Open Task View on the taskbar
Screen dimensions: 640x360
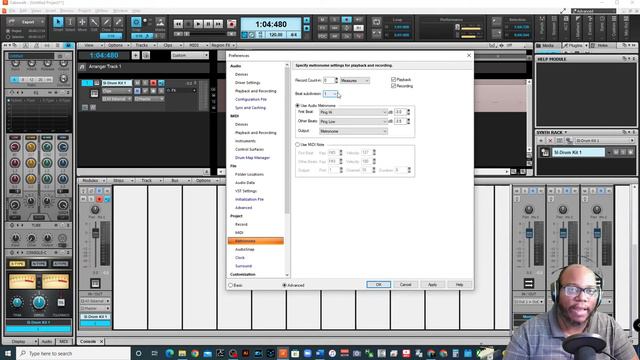click(154, 353)
